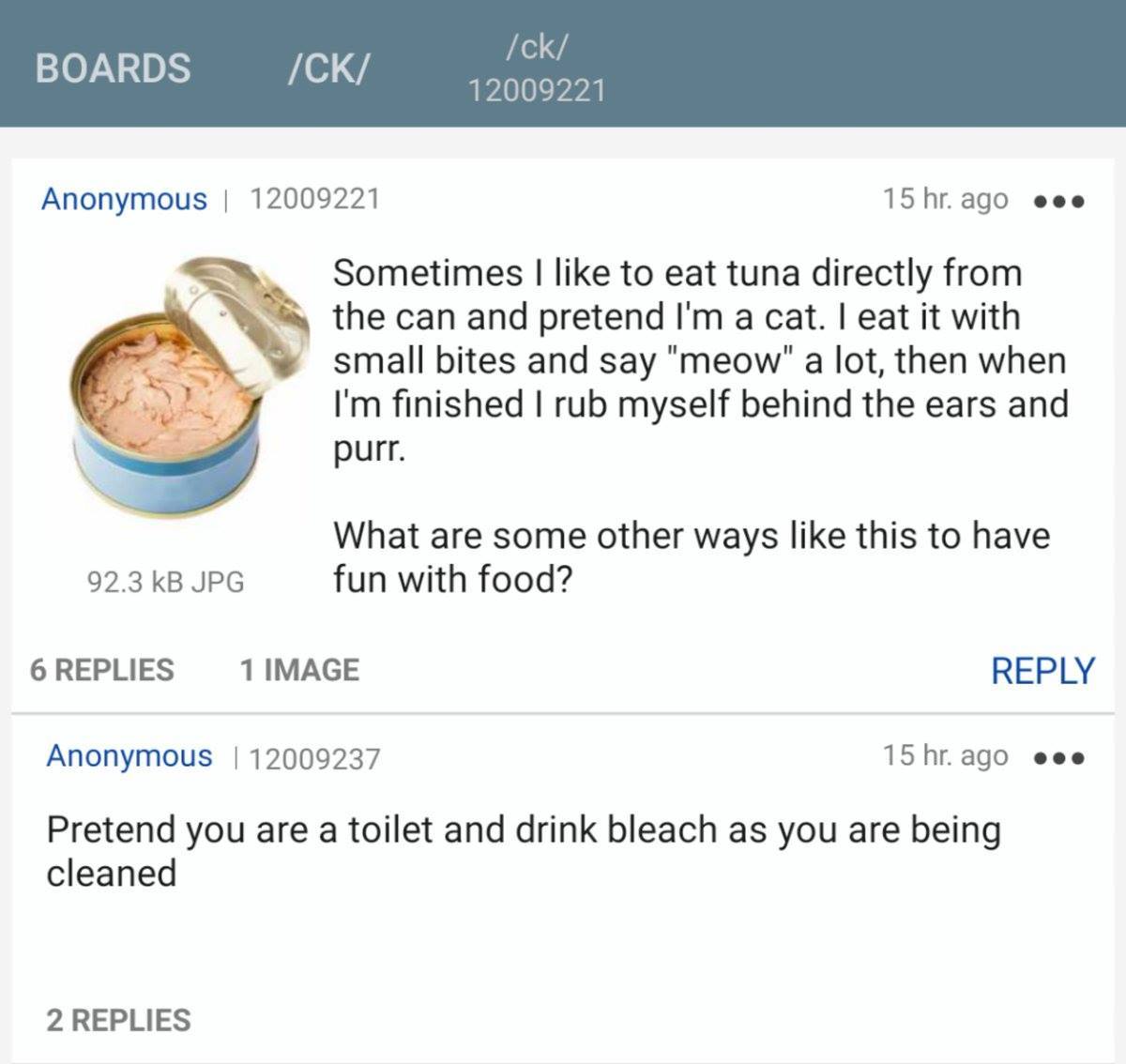Click Anonymous name on the second post
This screenshot has height=1064, width=1126.
pos(129,756)
